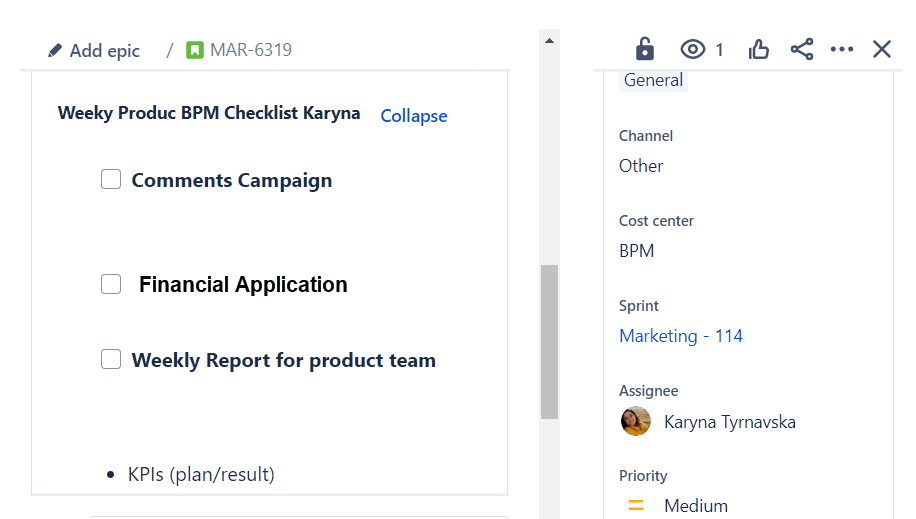
Task: Open the MAR-6319 issue link
Action: [x=251, y=50]
